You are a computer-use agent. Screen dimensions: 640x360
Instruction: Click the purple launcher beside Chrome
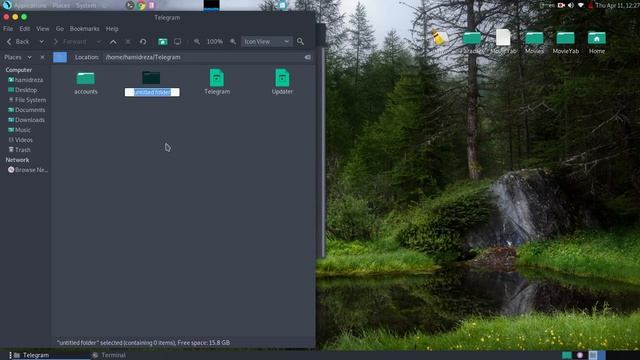pyautogui.click(x=151, y=5)
